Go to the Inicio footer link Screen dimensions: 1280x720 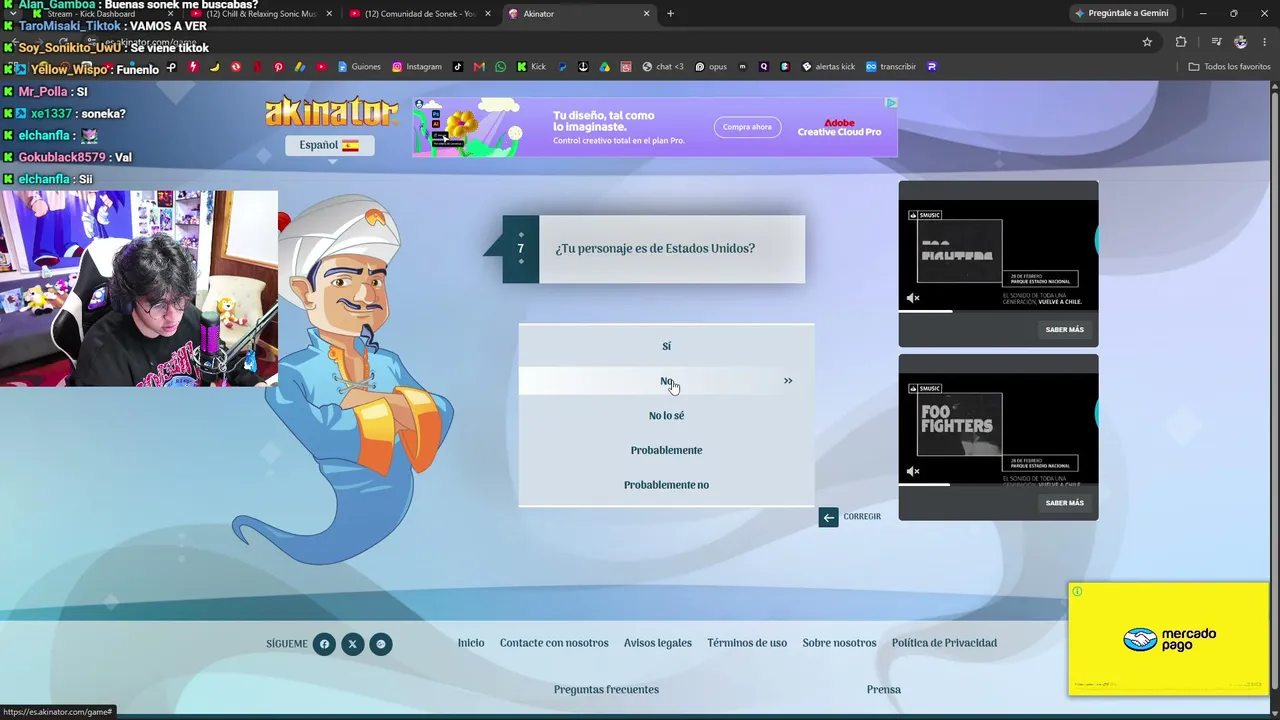(x=471, y=643)
